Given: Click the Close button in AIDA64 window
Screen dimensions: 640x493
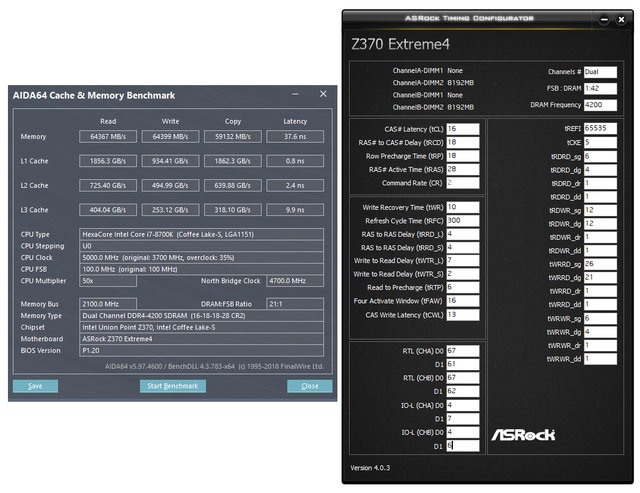Looking at the screenshot, I should pyautogui.click(x=309, y=386).
